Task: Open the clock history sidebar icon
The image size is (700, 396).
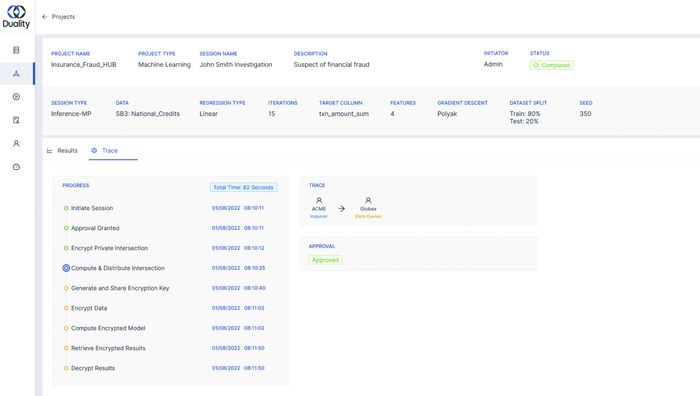Action: click(x=16, y=167)
